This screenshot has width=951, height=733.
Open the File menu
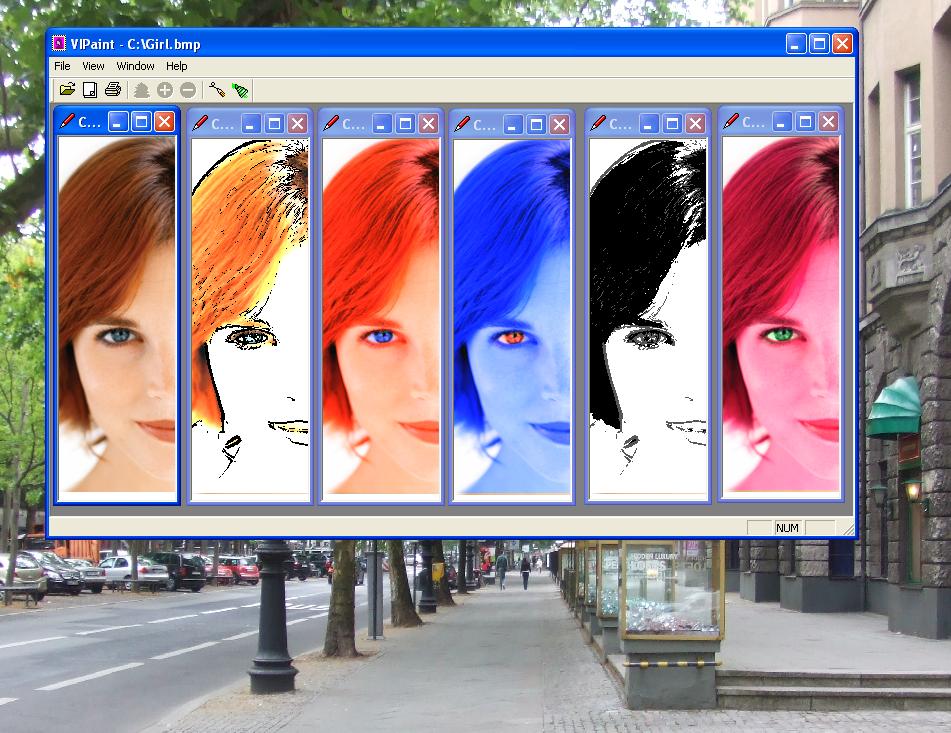[61, 65]
